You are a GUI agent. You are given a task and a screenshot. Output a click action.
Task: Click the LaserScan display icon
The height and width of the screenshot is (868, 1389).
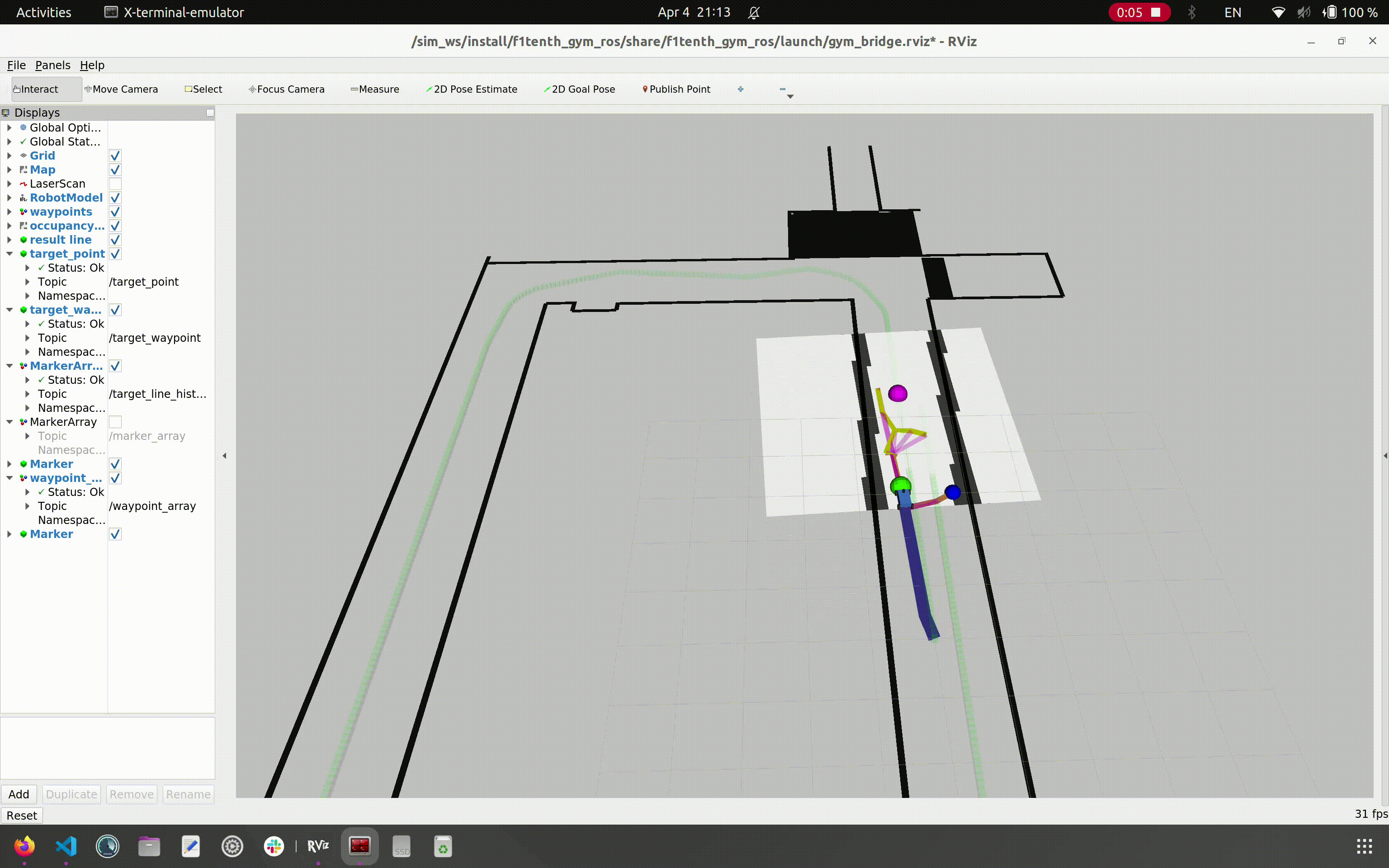point(24,184)
